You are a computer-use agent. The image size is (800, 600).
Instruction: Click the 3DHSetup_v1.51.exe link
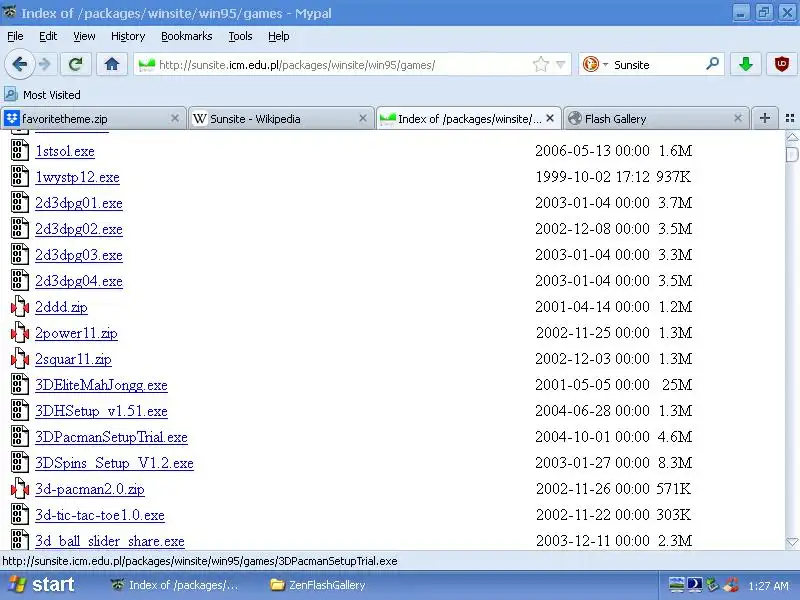point(102,412)
